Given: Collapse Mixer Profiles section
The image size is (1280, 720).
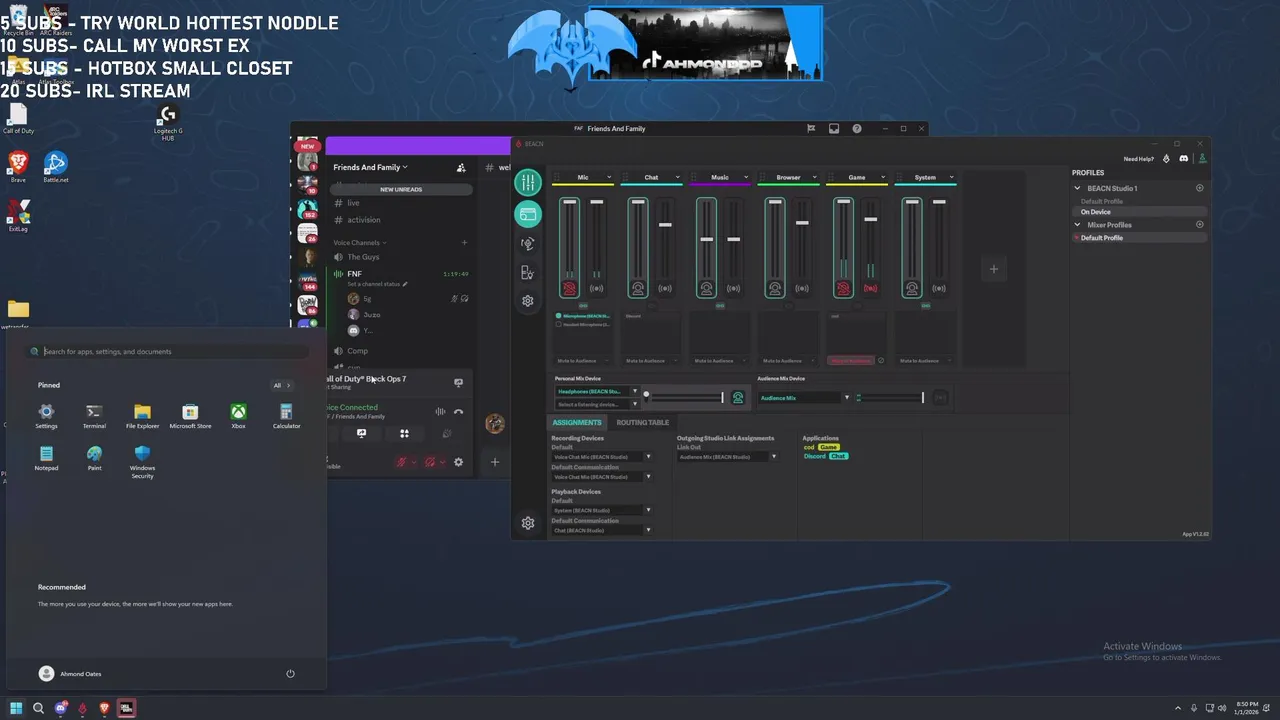Looking at the screenshot, I should pyautogui.click(x=1077, y=225).
